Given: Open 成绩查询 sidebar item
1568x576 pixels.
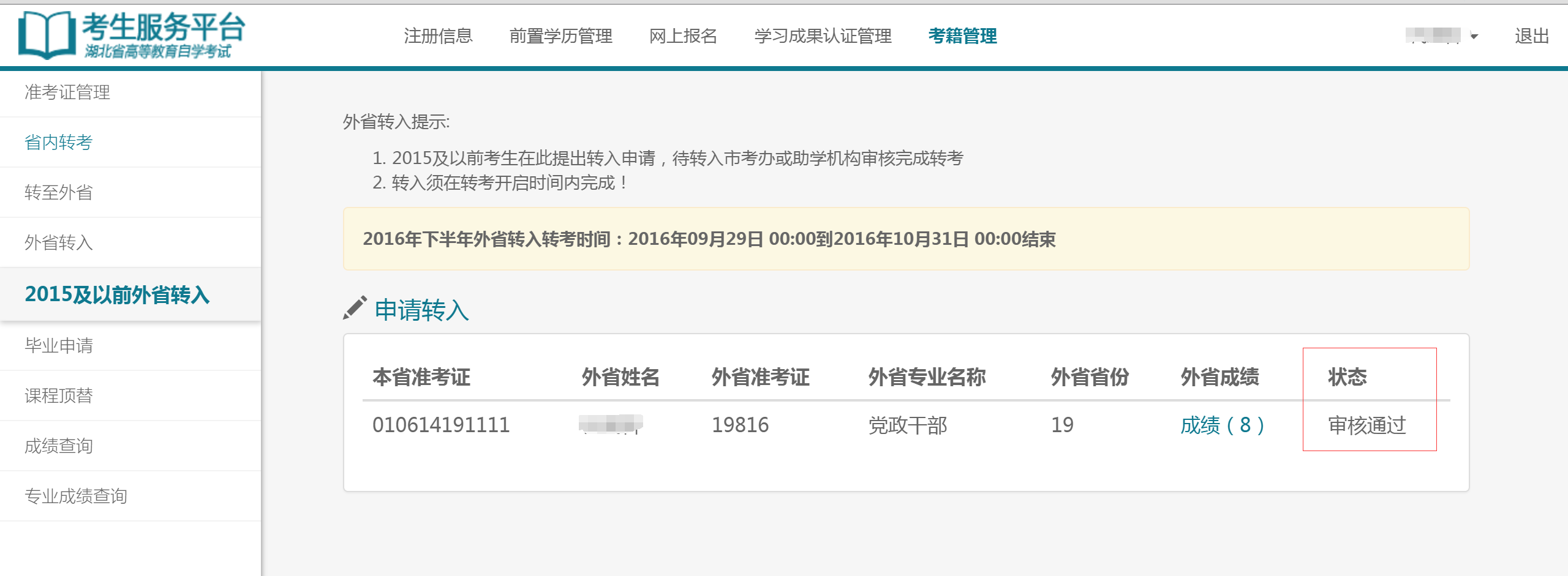Looking at the screenshot, I should 58,446.
